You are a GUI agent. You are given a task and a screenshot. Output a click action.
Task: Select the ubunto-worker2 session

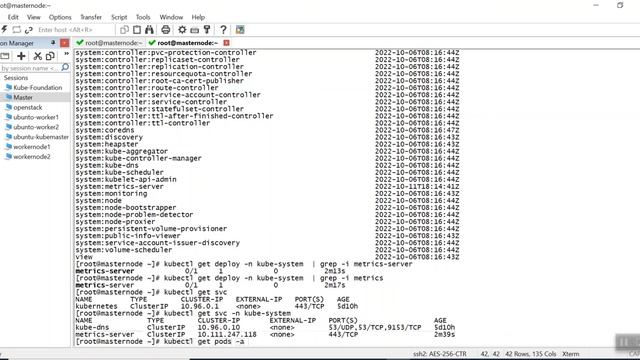click(36, 127)
